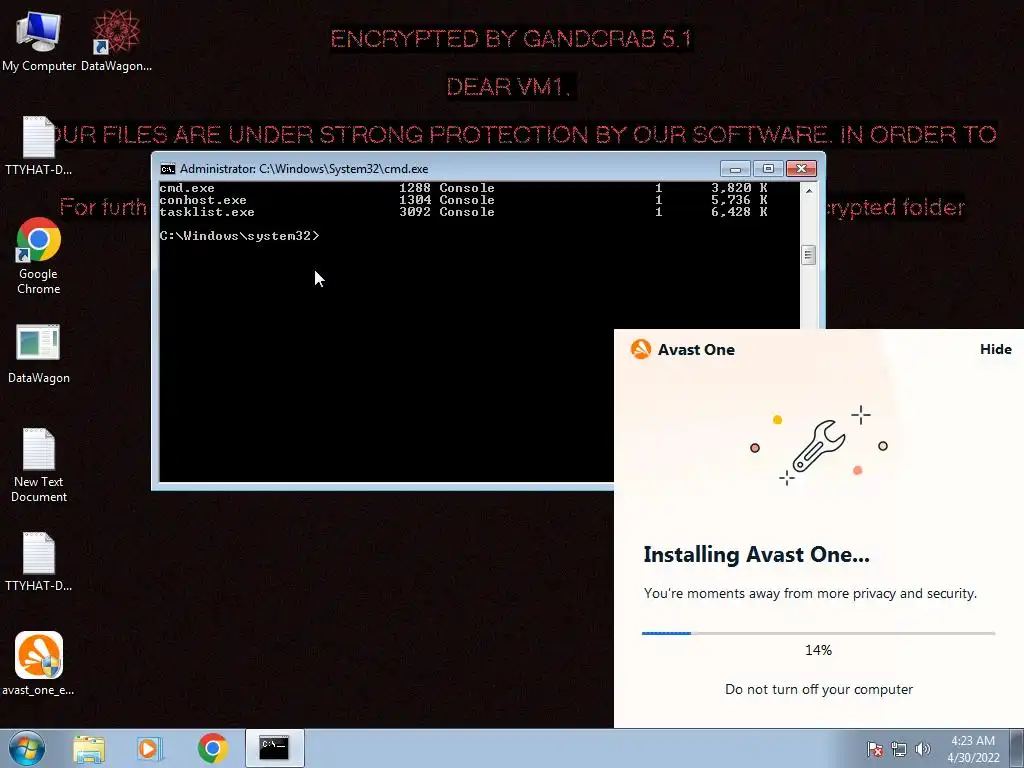Open the Windows Start menu orb

[x=27, y=748]
